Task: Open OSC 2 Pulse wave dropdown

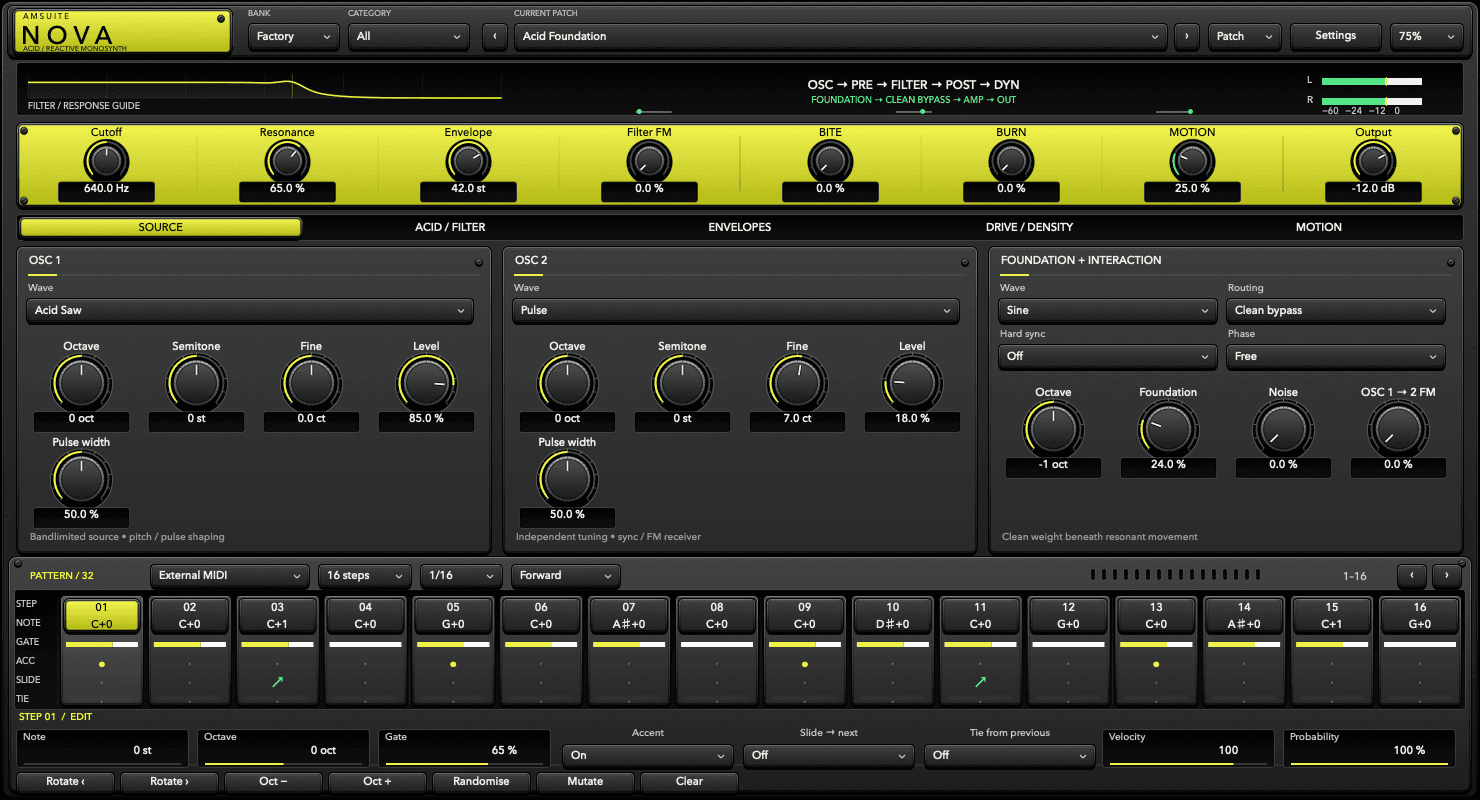Action: [x=736, y=310]
